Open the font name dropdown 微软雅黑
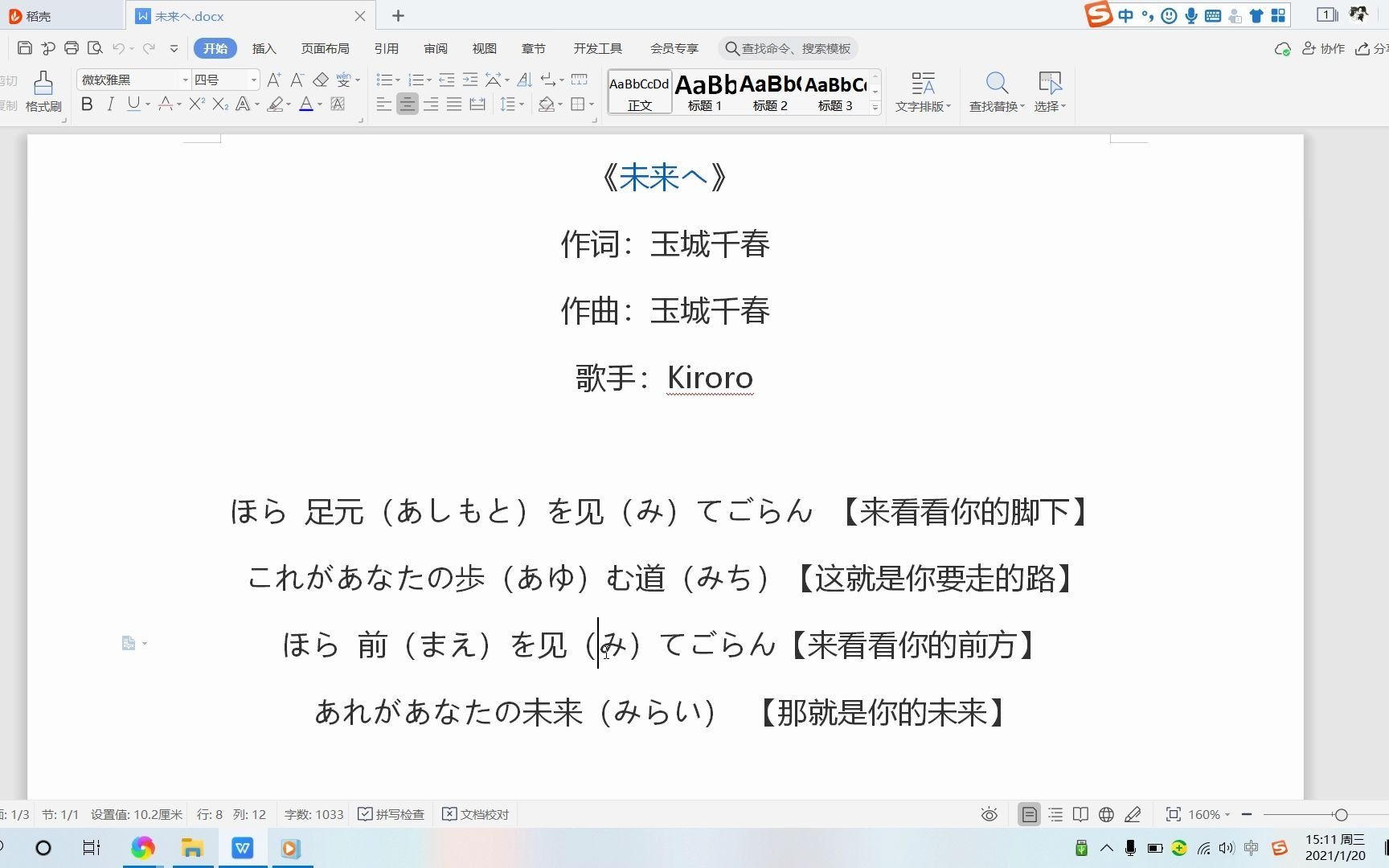This screenshot has width=1389, height=868. click(185, 80)
